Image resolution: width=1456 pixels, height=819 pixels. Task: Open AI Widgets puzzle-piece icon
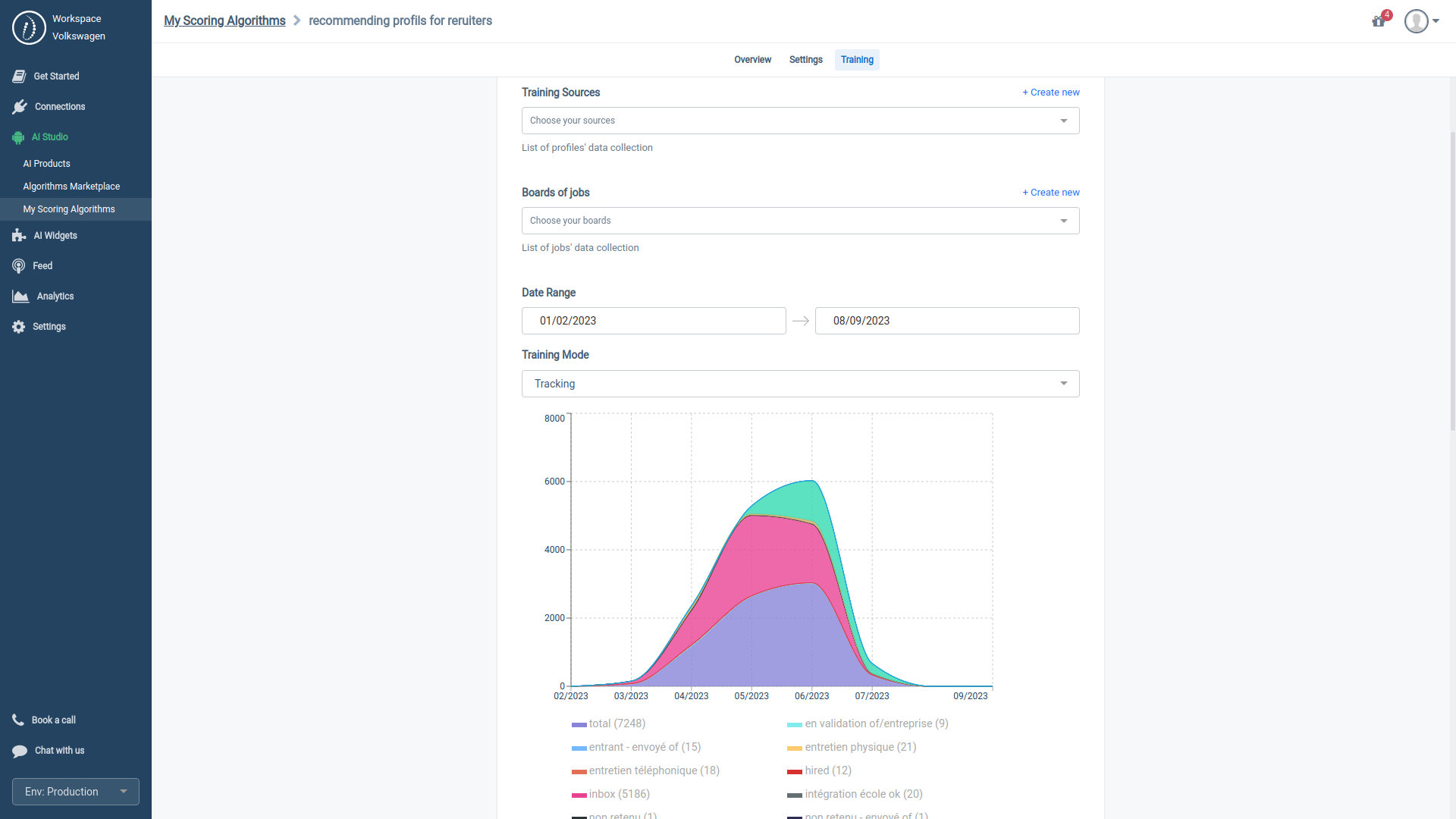point(18,235)
